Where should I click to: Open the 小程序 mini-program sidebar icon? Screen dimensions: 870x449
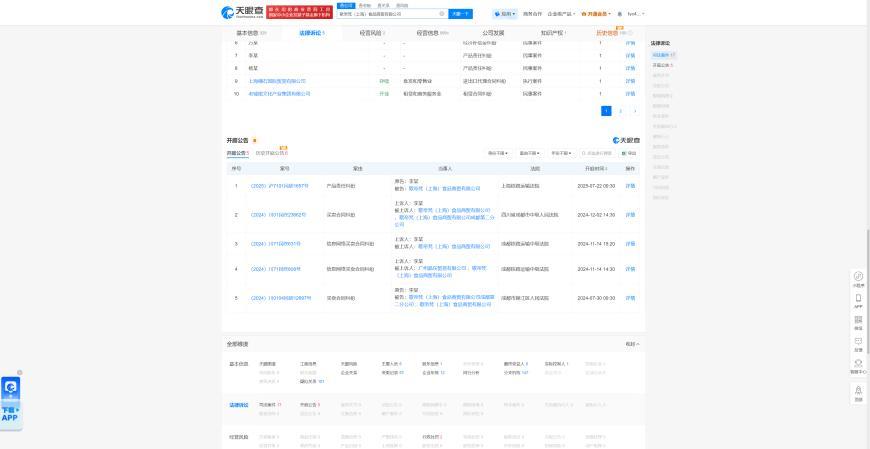858,279
